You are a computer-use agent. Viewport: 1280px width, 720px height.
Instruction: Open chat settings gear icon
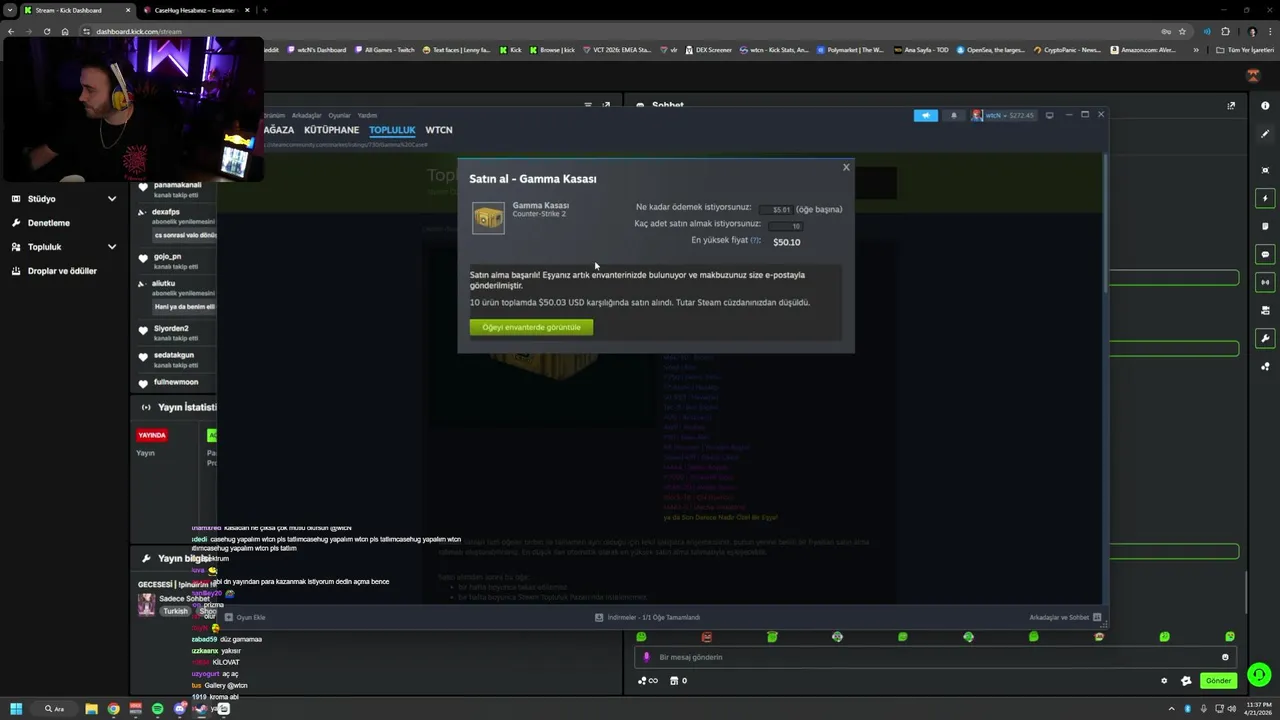[x=1164, y=681]
